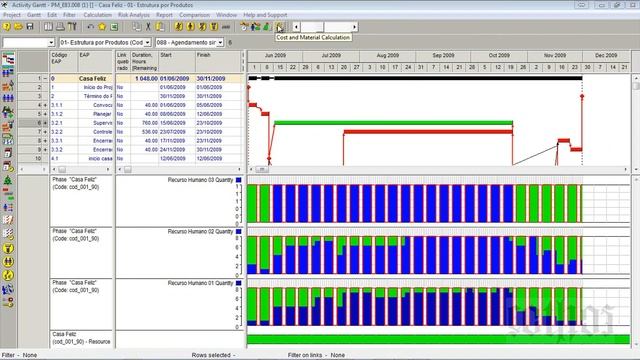The image size is (640, 360).
Task: Click the tools icon beside the Print icon
Action: [72, 27]
